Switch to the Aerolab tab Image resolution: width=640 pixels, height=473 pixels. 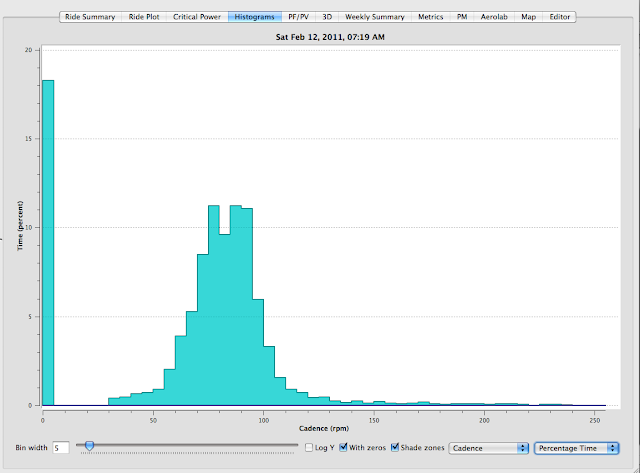click(x=494, y=17)
